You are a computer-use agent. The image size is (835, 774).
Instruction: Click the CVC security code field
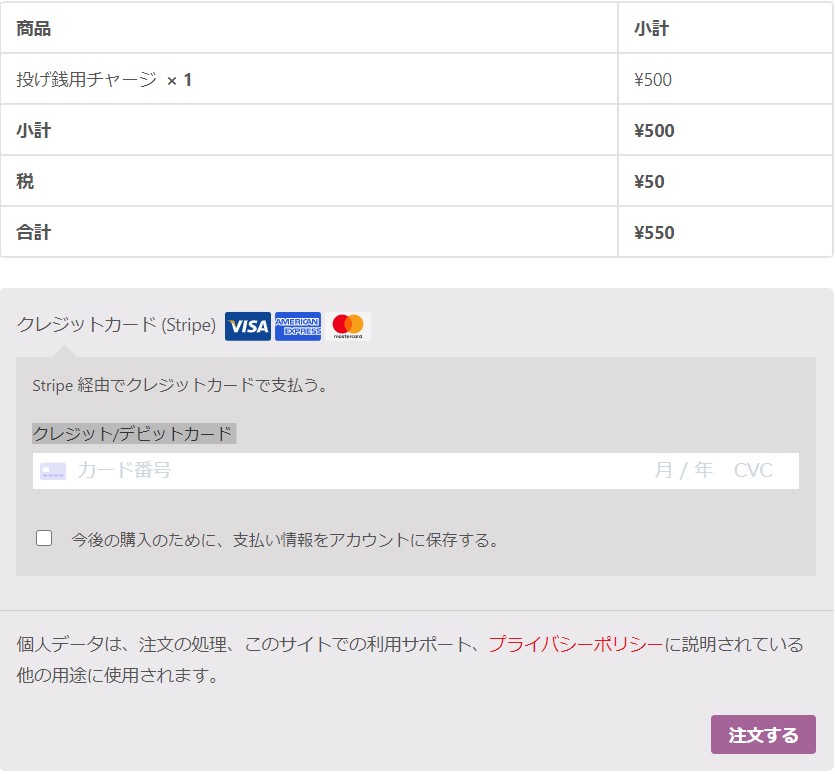pos(753,470)
